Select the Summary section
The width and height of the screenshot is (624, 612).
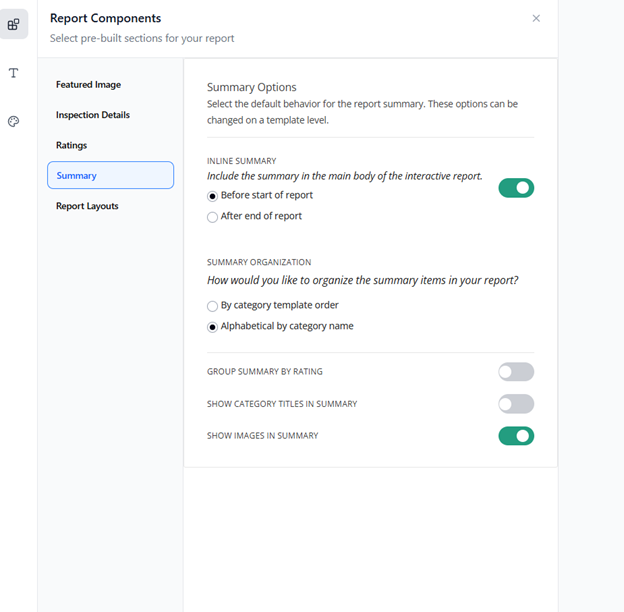110,175
